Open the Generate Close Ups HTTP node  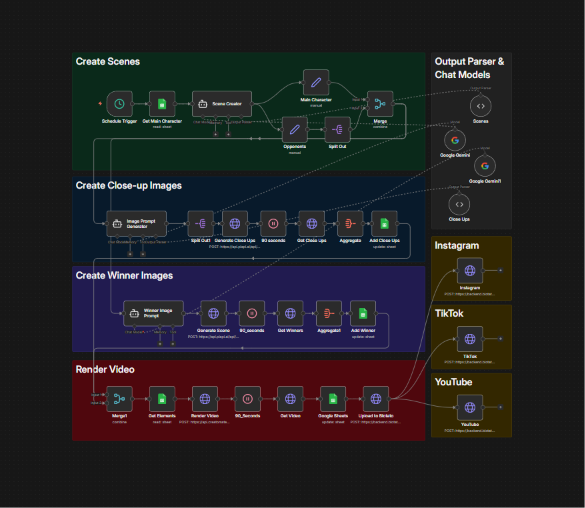[x=235, y=224]
